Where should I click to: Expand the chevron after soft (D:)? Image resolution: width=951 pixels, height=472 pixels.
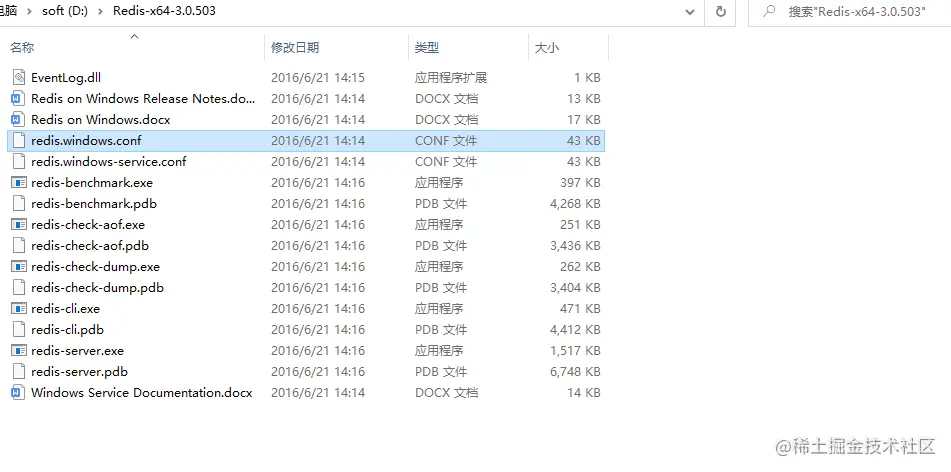click(x=101, y=12)
